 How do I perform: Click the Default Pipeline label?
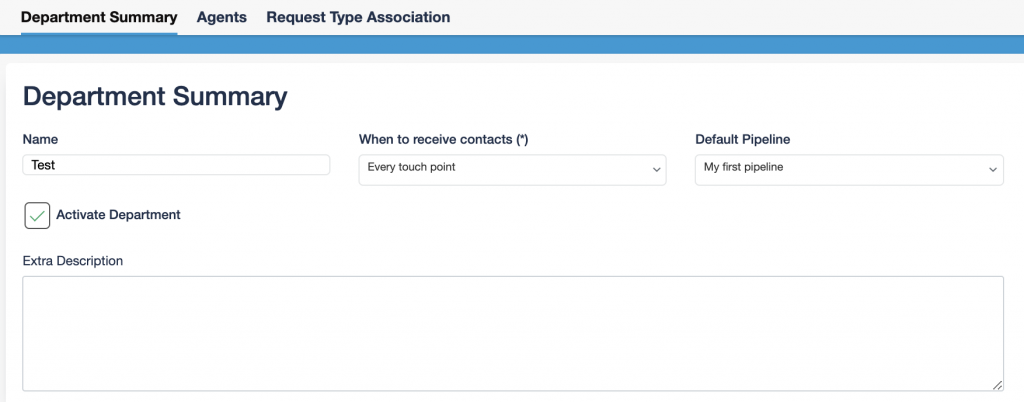[x=744, y=139]
